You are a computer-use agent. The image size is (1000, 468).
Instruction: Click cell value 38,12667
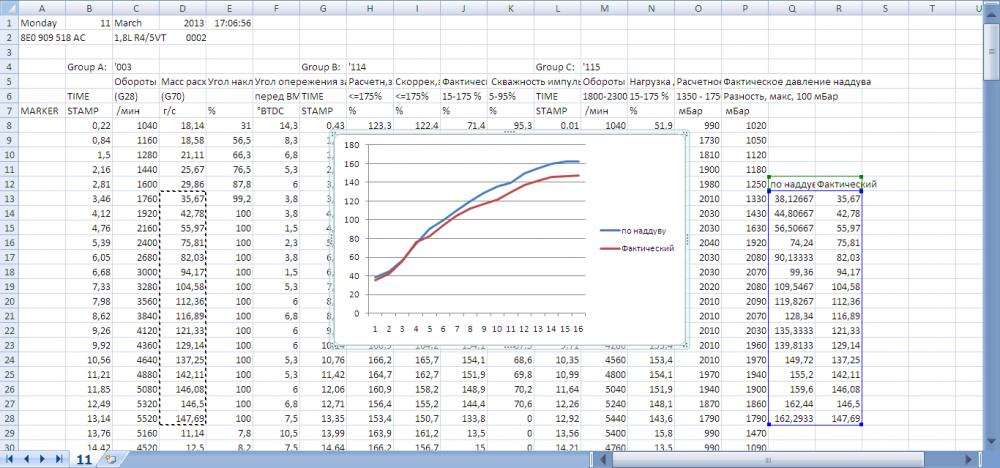pos(792,199)
